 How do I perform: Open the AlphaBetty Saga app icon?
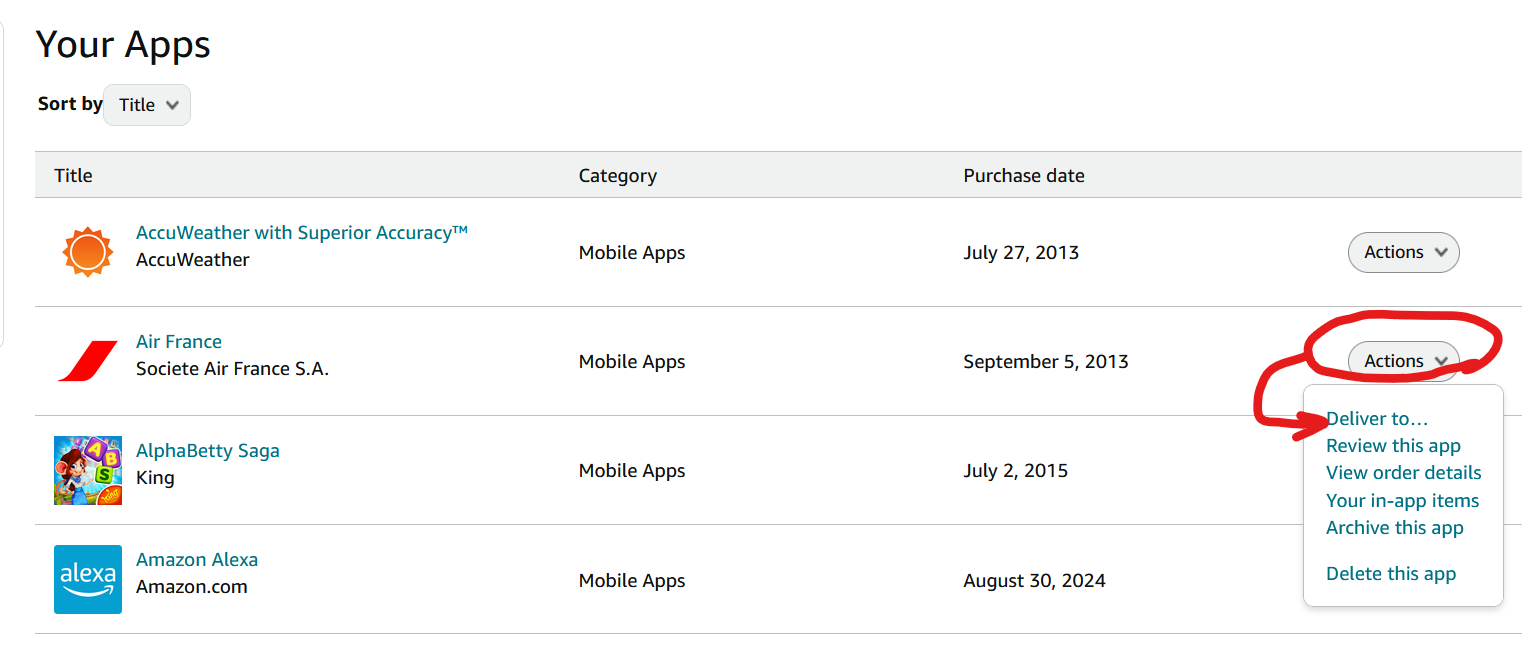tap(87, 470)
